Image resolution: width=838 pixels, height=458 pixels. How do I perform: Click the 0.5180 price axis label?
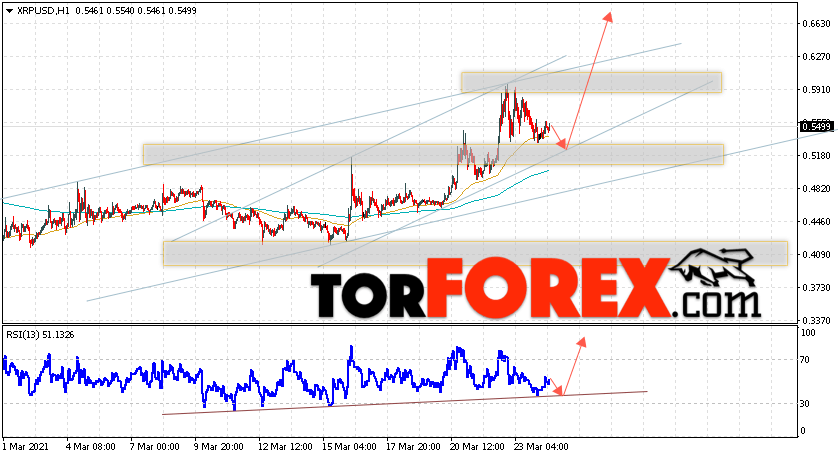[817, 156]
